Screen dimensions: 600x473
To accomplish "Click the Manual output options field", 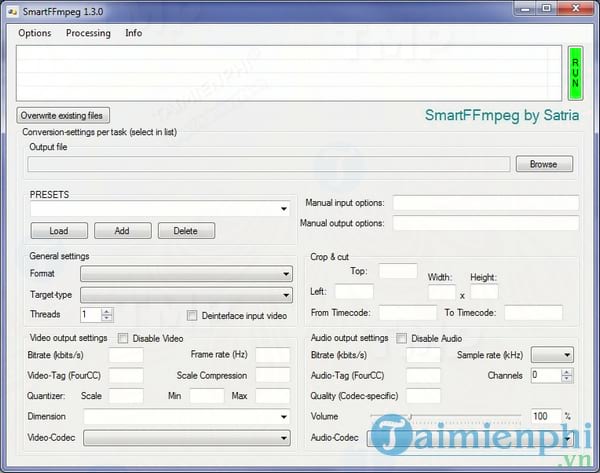I will [x=486, y=223].
